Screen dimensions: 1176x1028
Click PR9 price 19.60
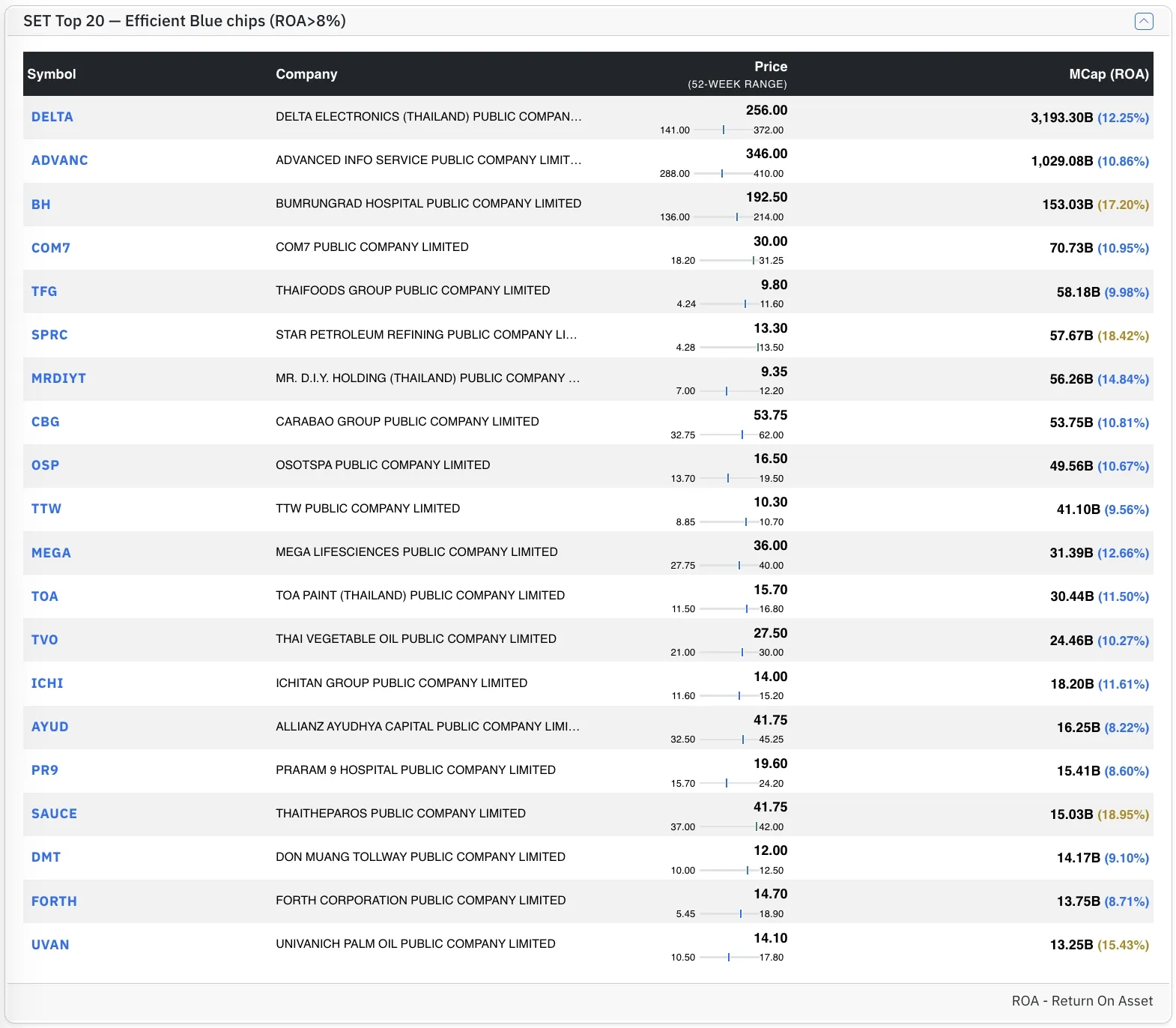771,764
